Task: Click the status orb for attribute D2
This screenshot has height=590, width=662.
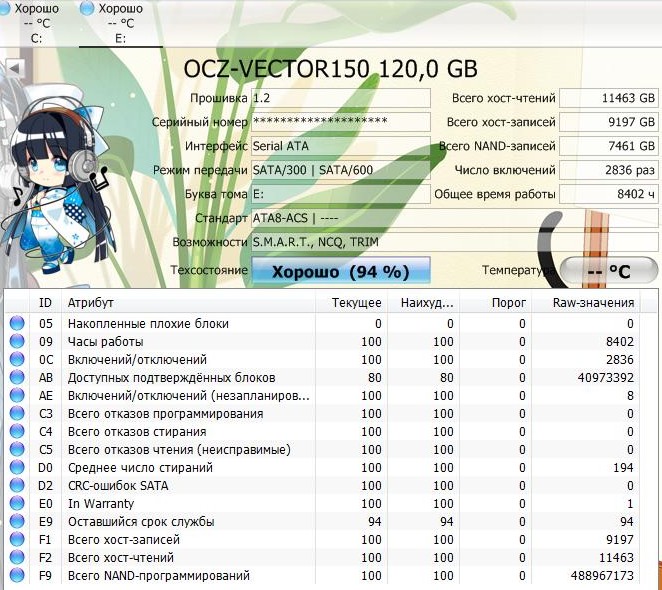Action: (x=17, y=485)
